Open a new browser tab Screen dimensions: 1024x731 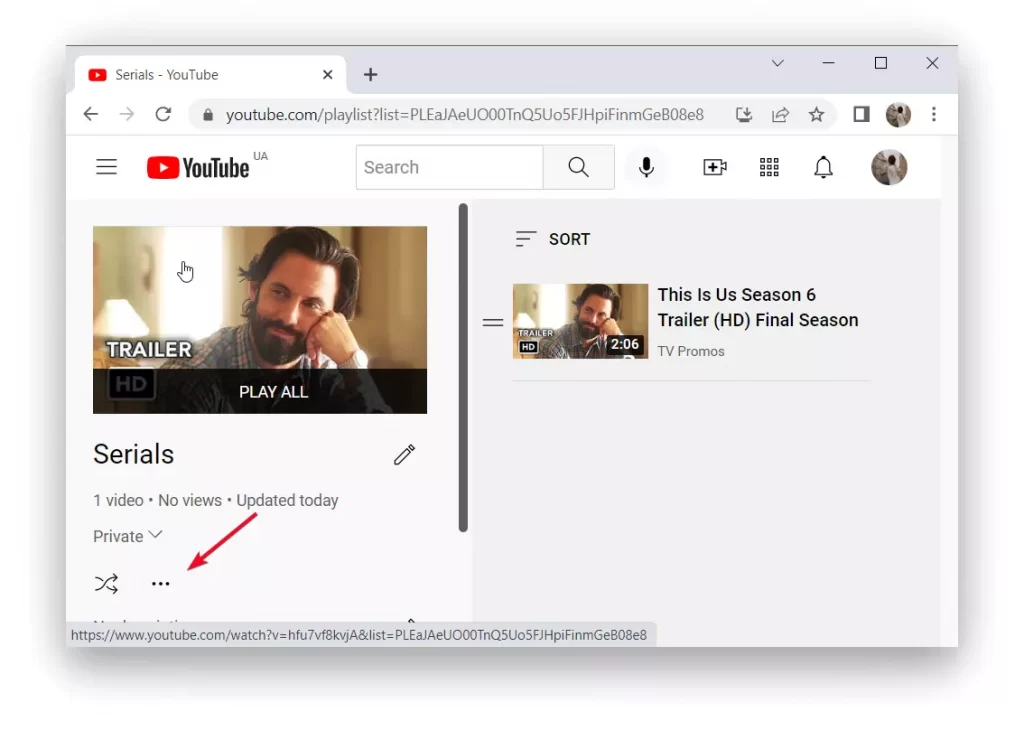[x=370, y=74]
